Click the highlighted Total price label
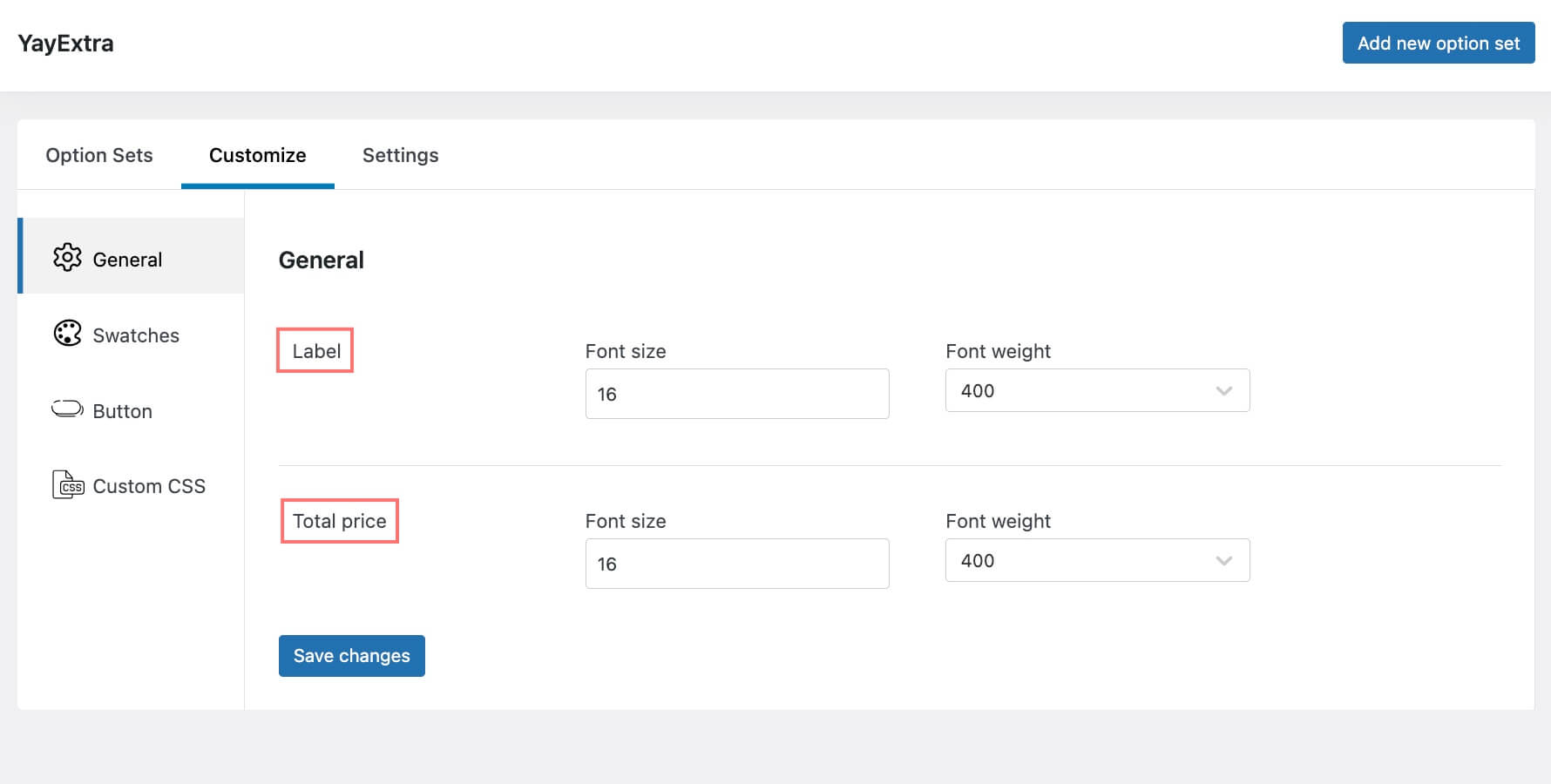Image resolution: width=1551 pixels, height=784 pixels. point(339,521)
